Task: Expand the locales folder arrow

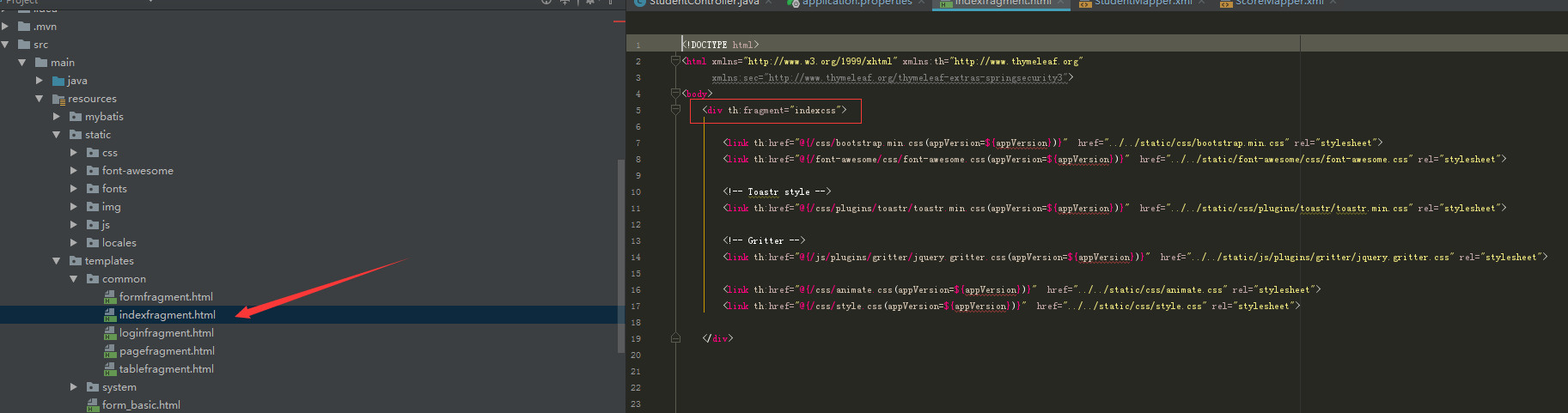Action: tap(74, 243)
